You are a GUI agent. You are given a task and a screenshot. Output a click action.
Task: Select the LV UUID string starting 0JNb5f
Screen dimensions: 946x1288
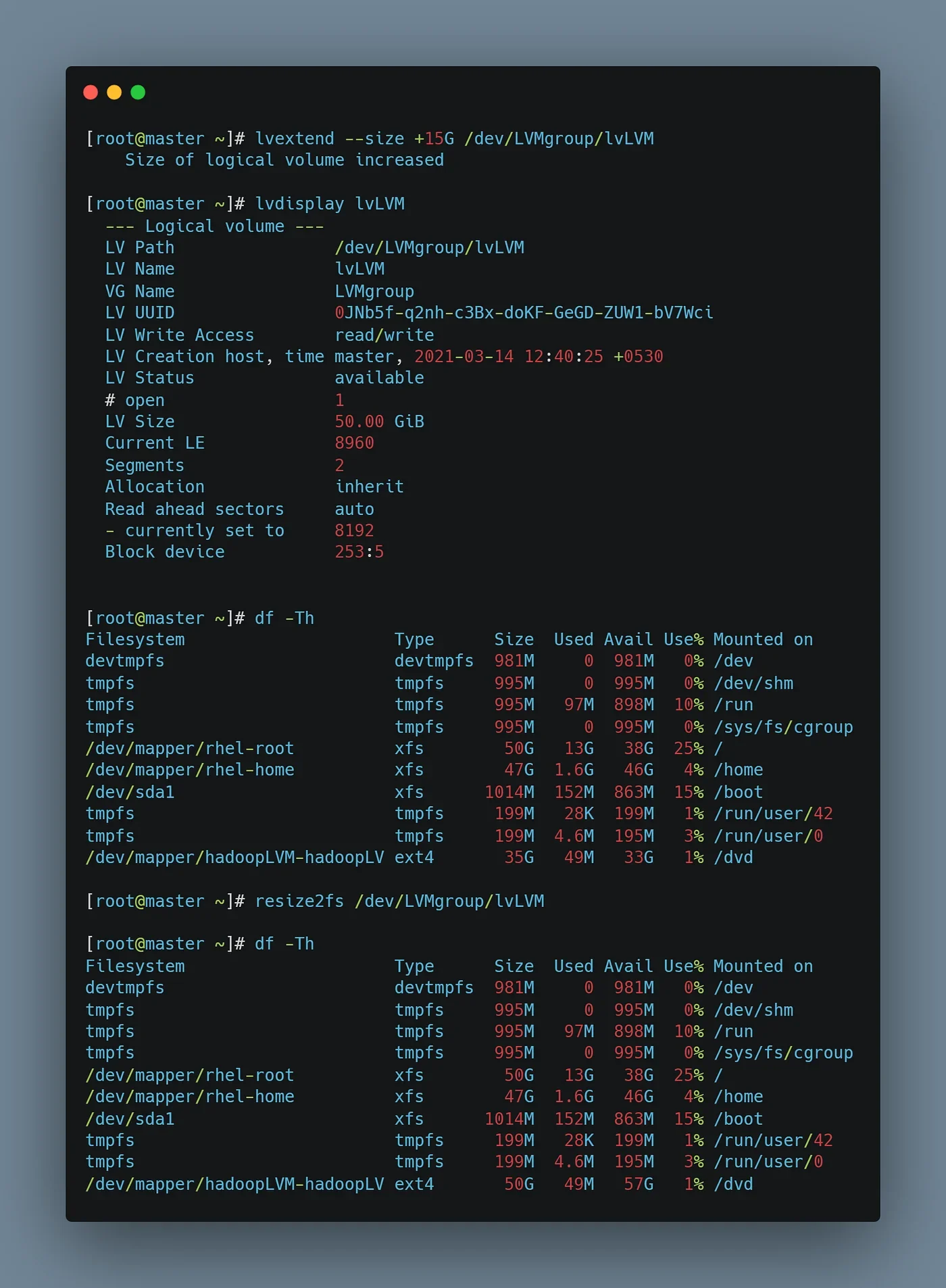[x=524, y=313]
